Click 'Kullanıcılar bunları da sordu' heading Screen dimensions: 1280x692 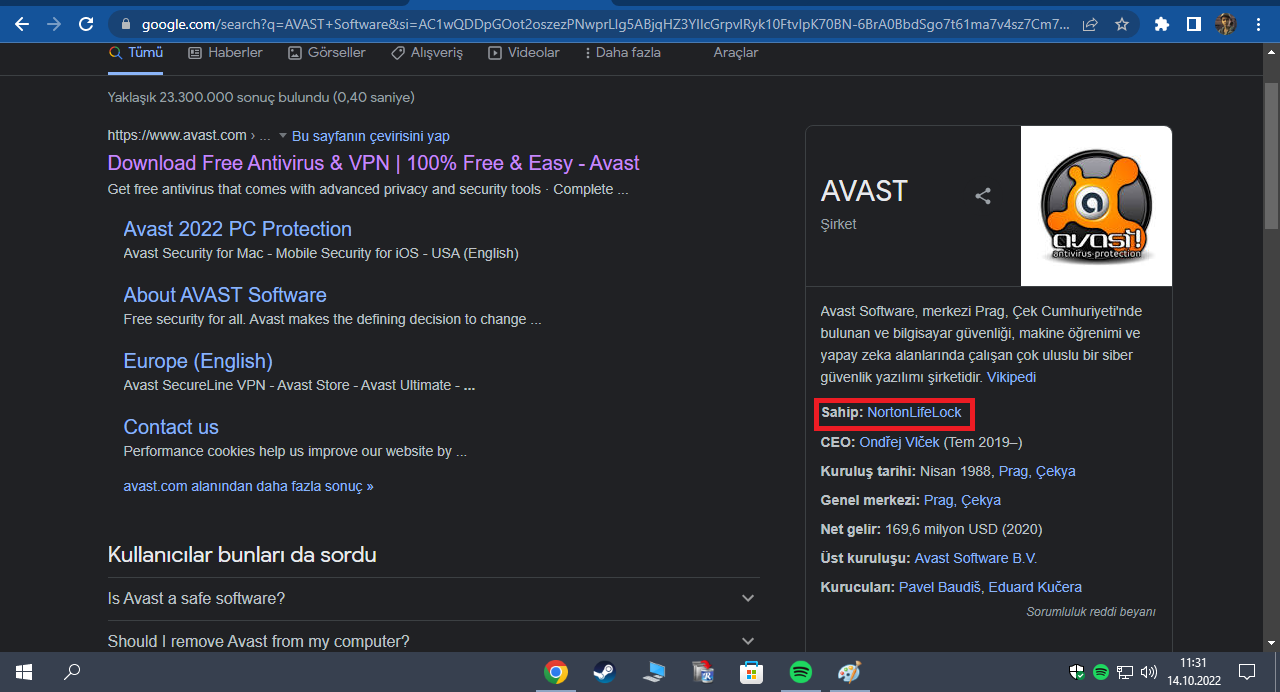pos(242,554)
